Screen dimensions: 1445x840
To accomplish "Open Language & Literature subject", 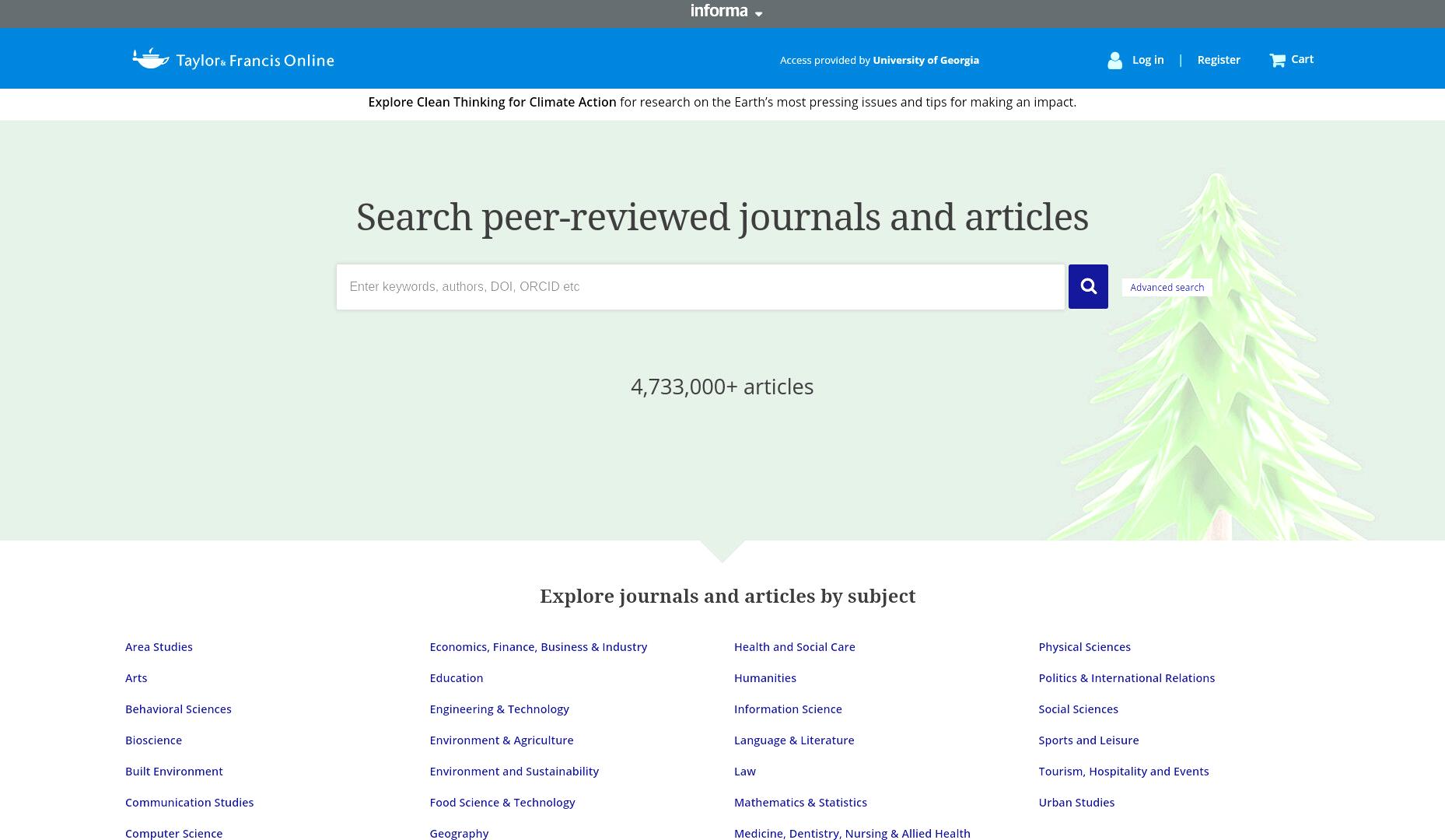I will tap(793, 740).
